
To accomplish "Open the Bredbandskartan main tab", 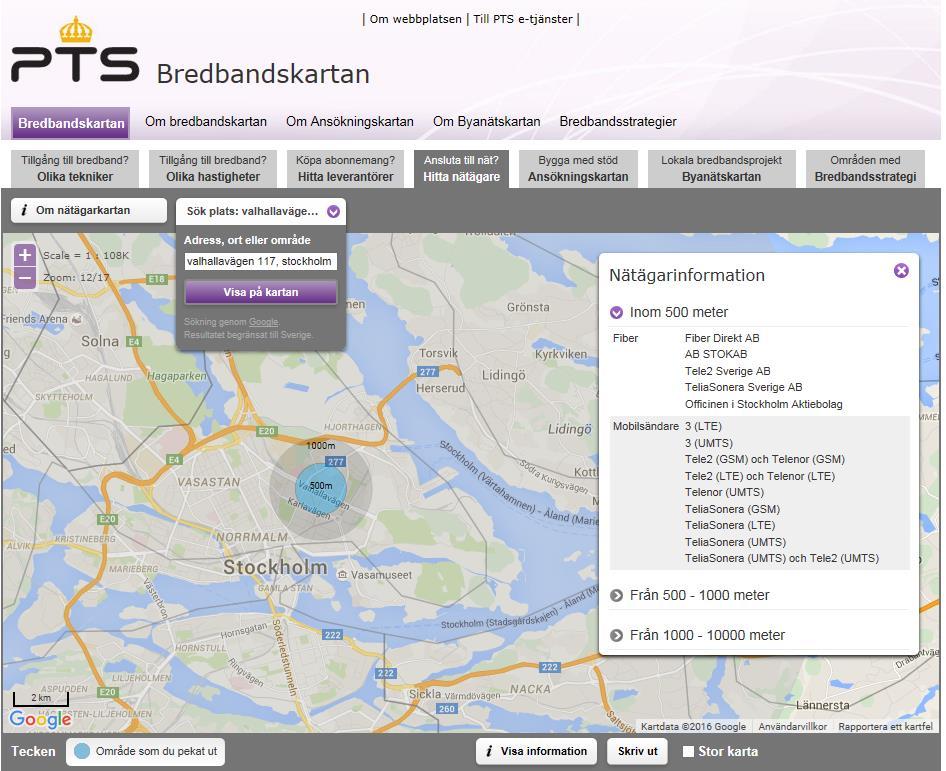I will coord(71,123).
